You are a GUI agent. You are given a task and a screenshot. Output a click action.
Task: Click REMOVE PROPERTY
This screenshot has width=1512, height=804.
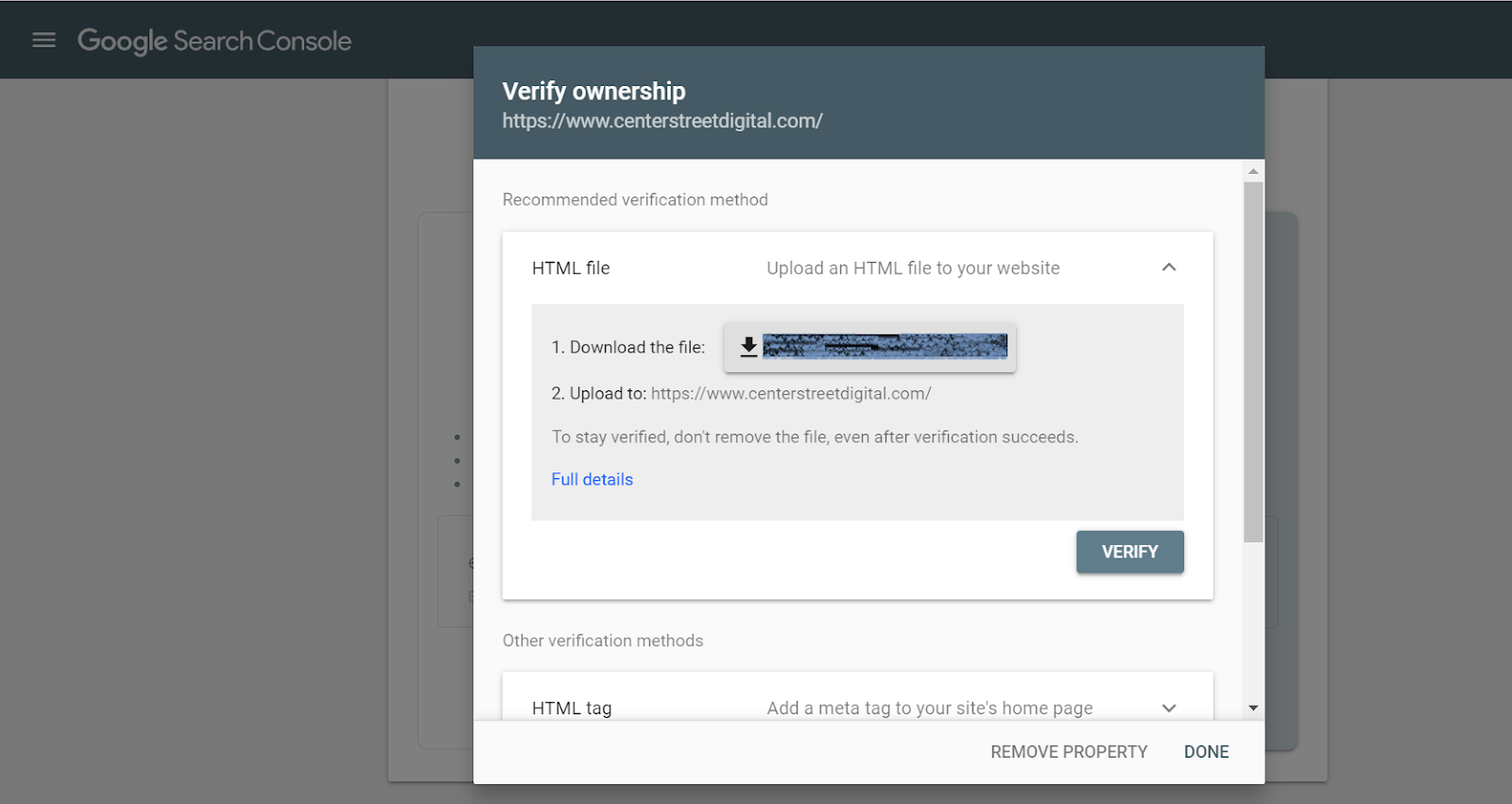point(1069,752)
